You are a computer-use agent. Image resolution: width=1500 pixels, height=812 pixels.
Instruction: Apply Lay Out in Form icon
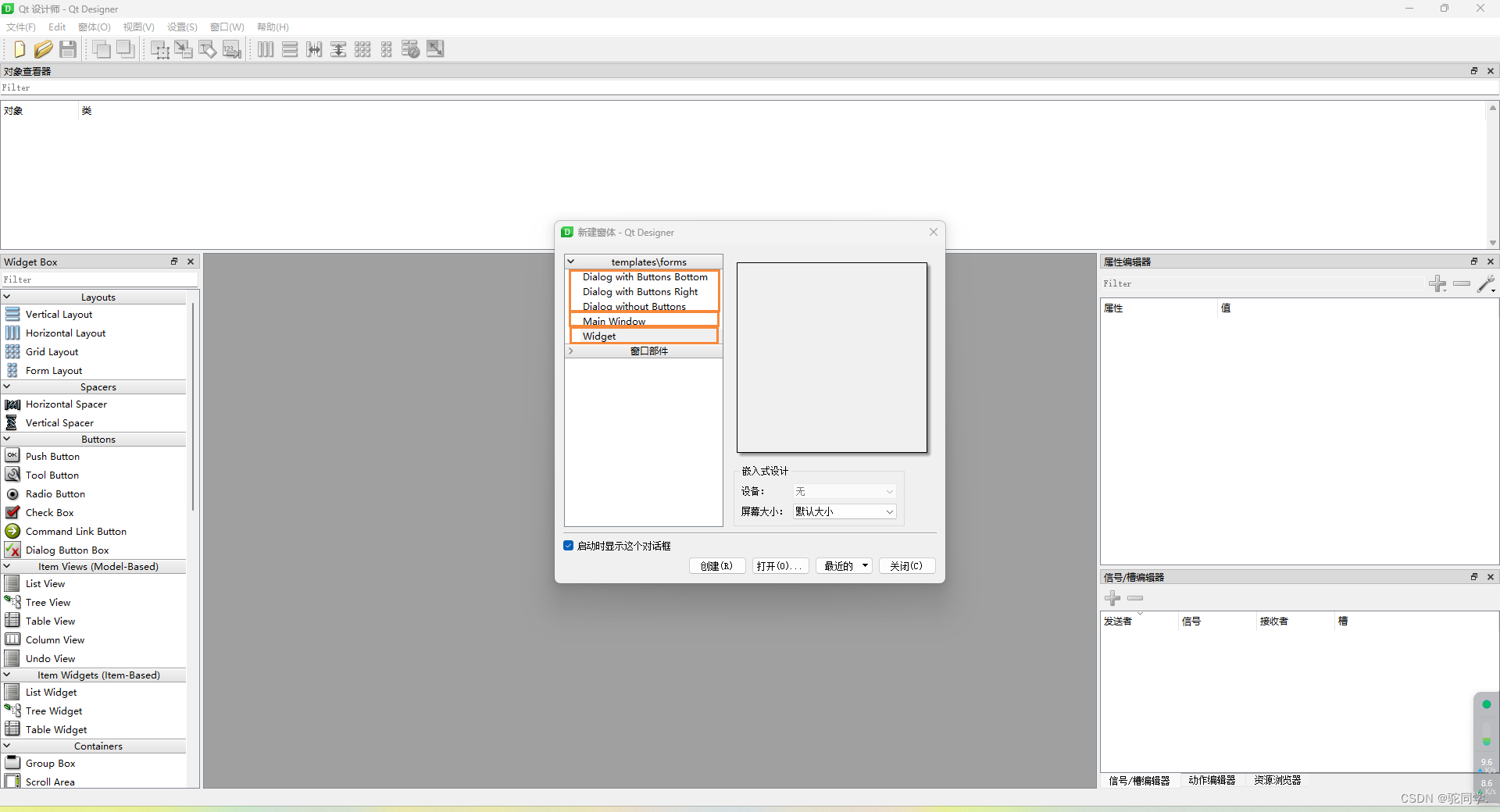tap(387, 49)
